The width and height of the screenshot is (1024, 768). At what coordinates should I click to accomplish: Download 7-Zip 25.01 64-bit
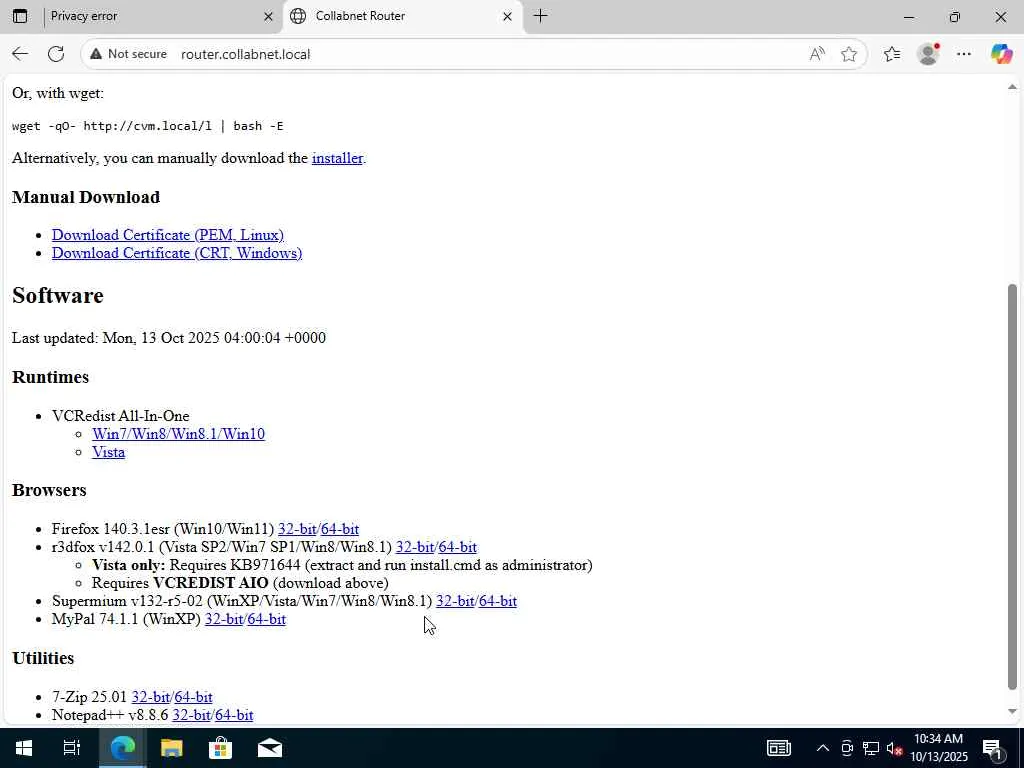tap(193, 697)
